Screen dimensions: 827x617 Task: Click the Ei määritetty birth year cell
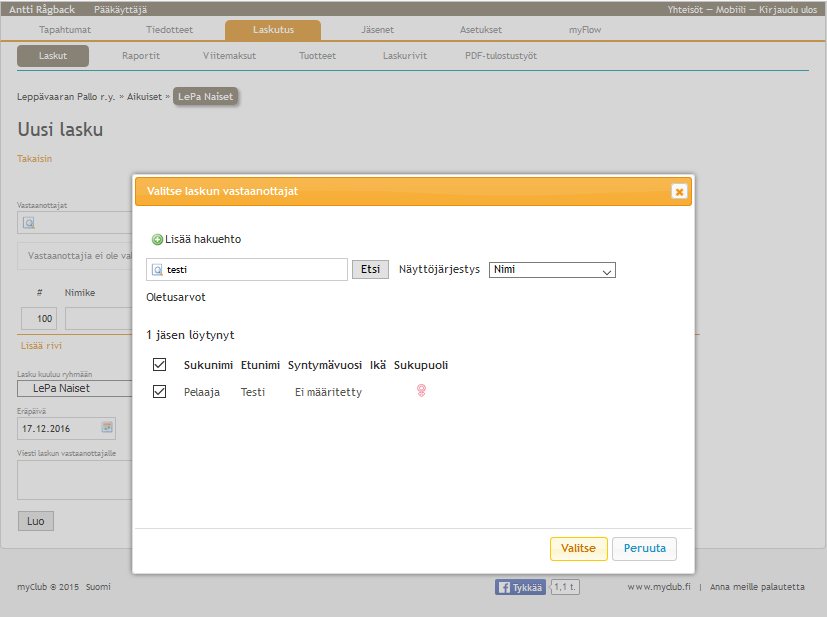pos(328,392)
